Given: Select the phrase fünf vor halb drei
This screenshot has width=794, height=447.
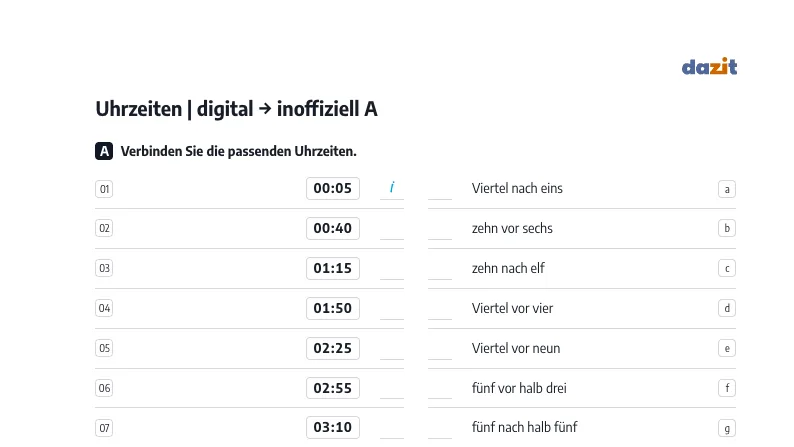Looking at the screenshot, I should point(519,388).
